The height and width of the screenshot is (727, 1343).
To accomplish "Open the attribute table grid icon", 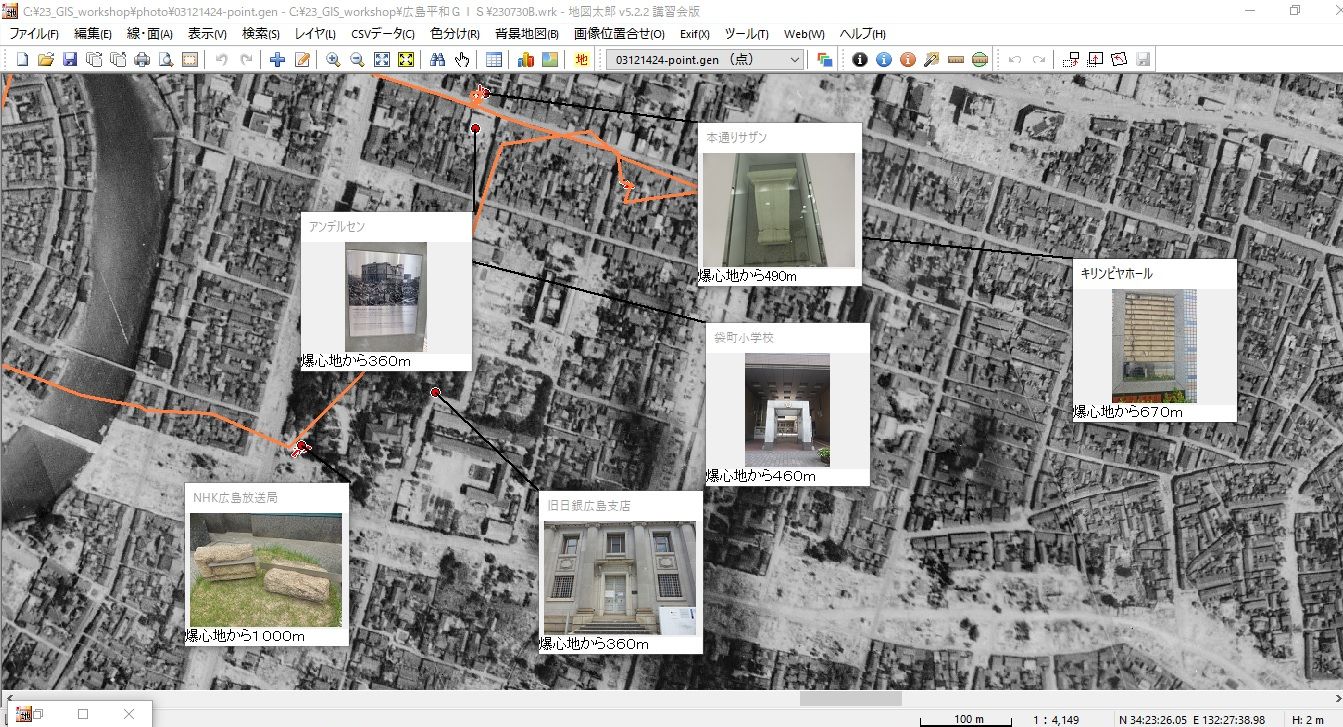I will tap(494, 60).
